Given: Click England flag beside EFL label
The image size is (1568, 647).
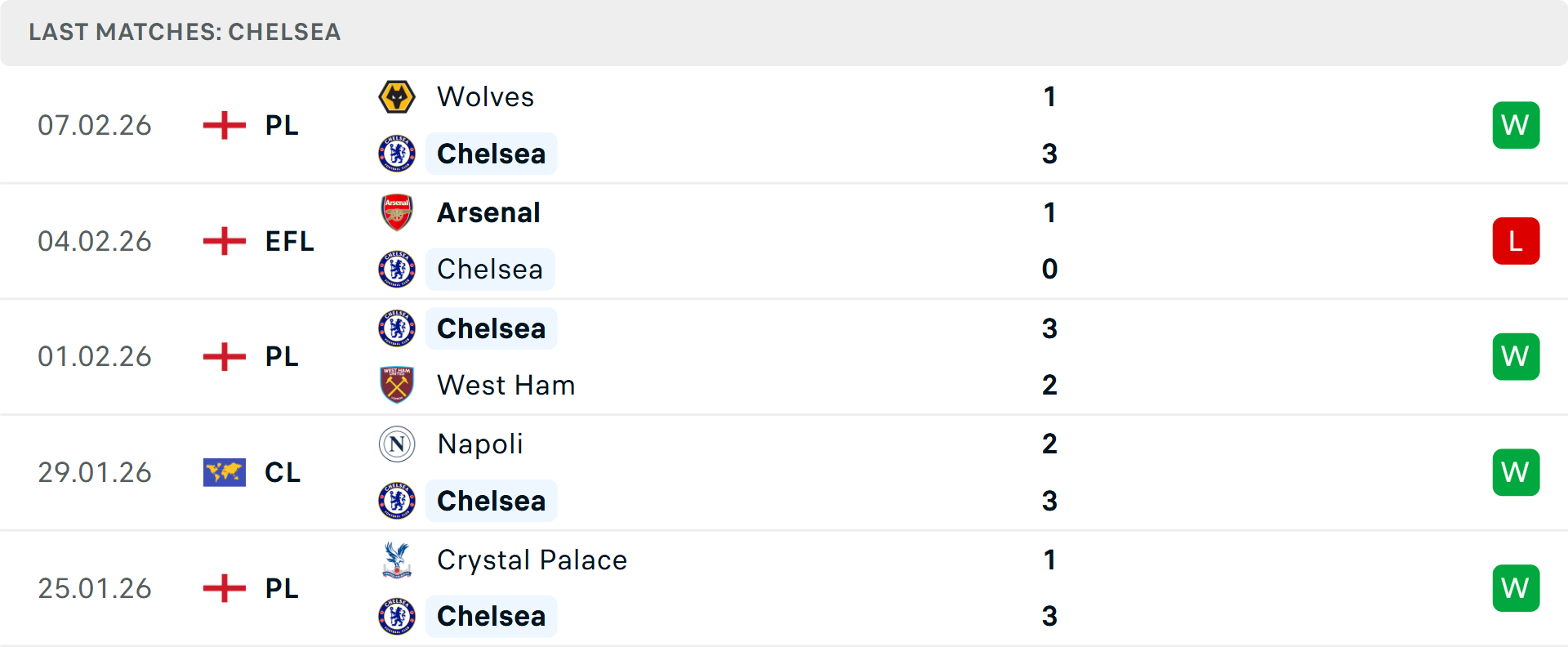Looking at the screenshot, I should 224,241.
